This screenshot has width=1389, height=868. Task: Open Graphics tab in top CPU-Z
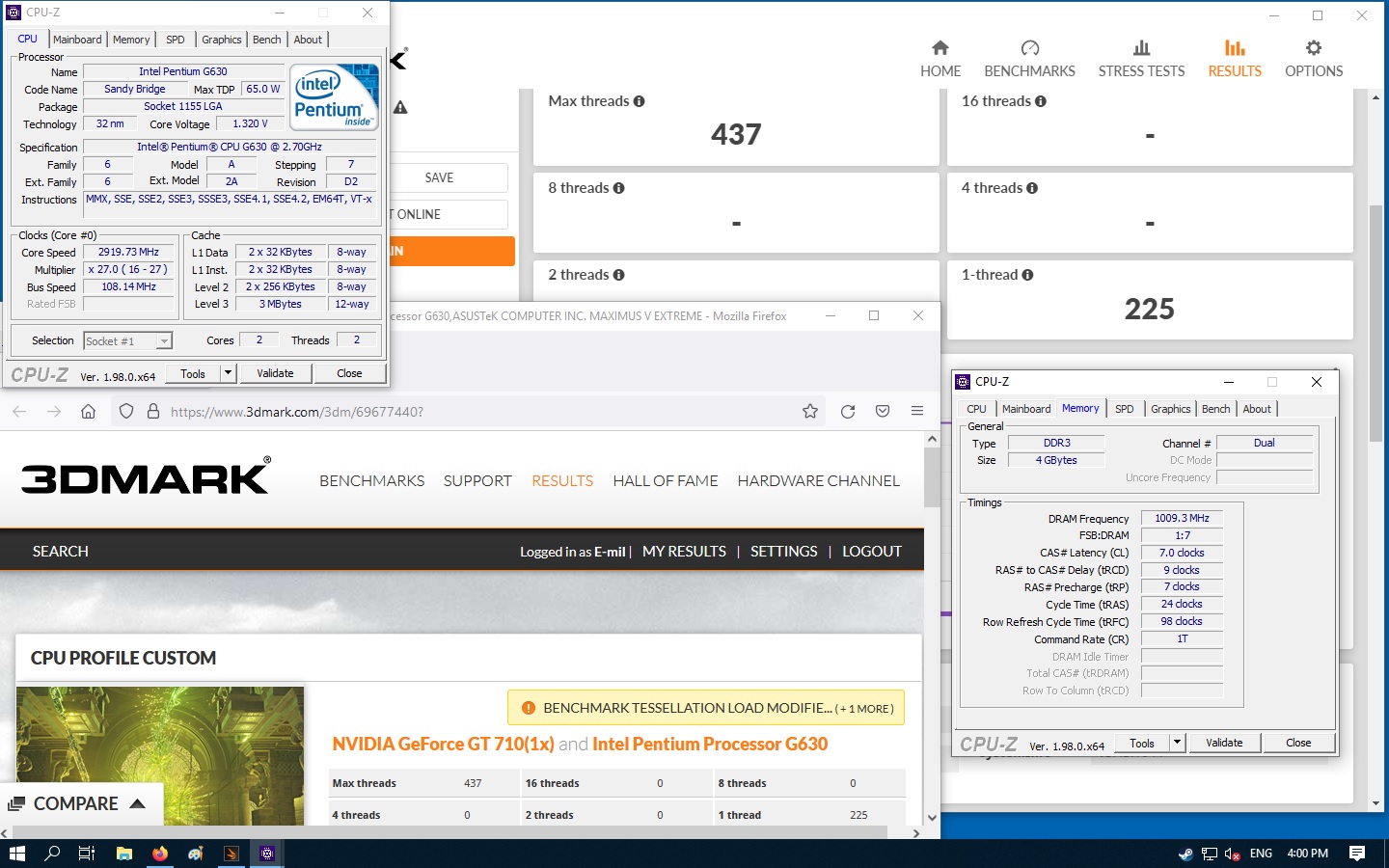(x=222, y=40)
